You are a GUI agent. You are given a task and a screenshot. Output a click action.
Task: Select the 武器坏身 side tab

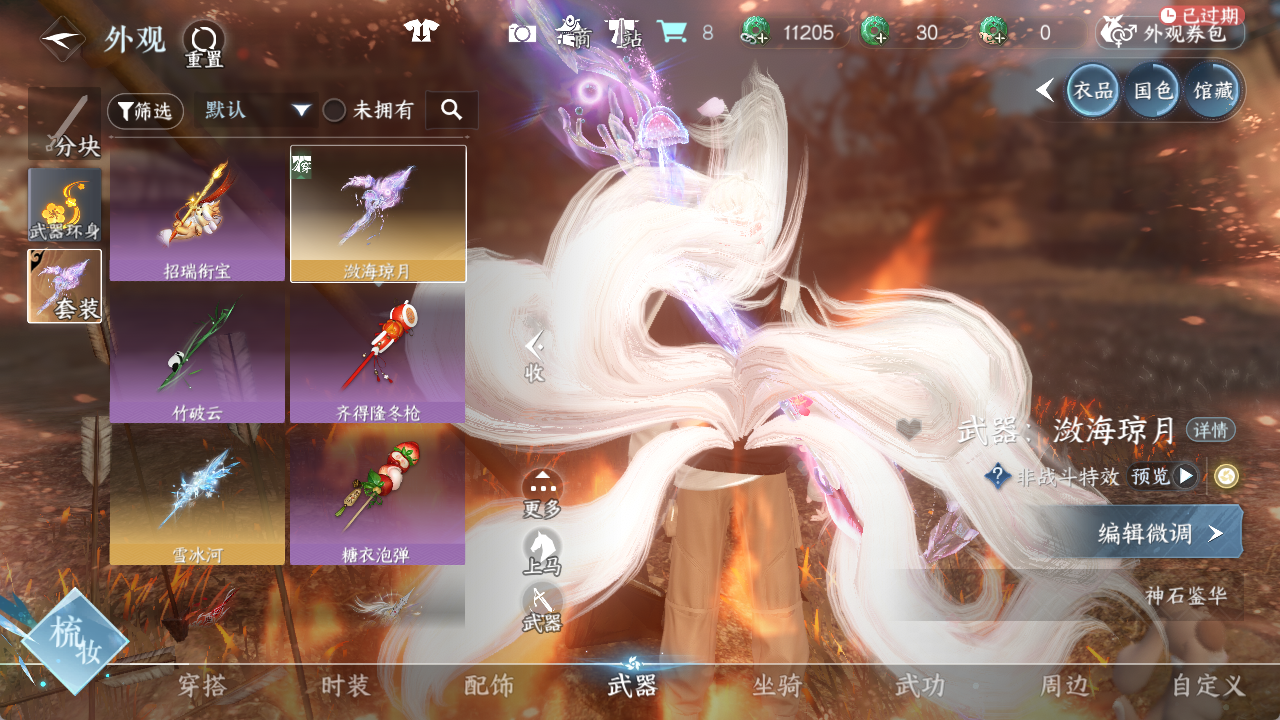pyautogui.click(x=65, y=205)
